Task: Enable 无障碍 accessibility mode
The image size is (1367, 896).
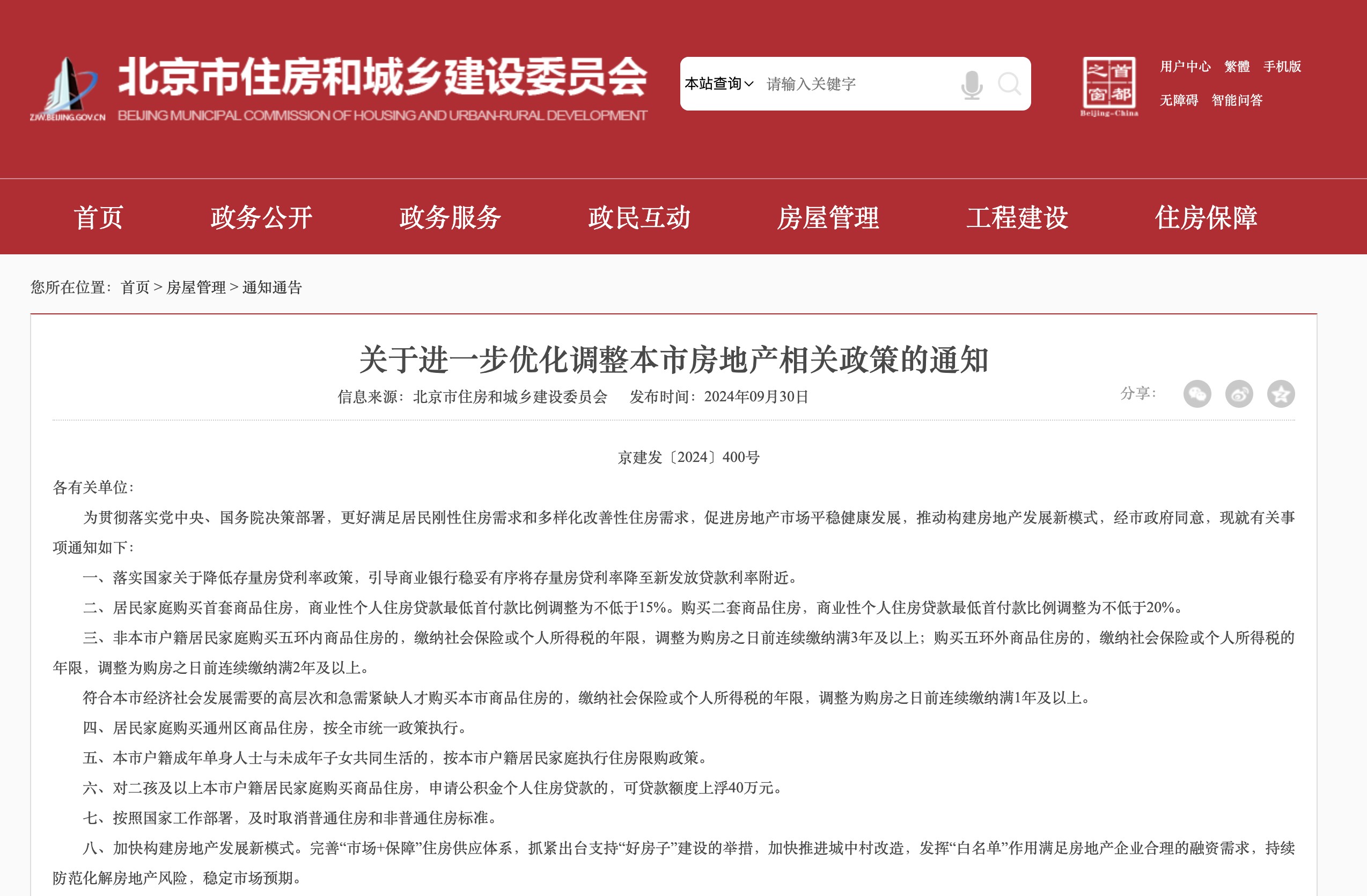Action: point(1179,100)
